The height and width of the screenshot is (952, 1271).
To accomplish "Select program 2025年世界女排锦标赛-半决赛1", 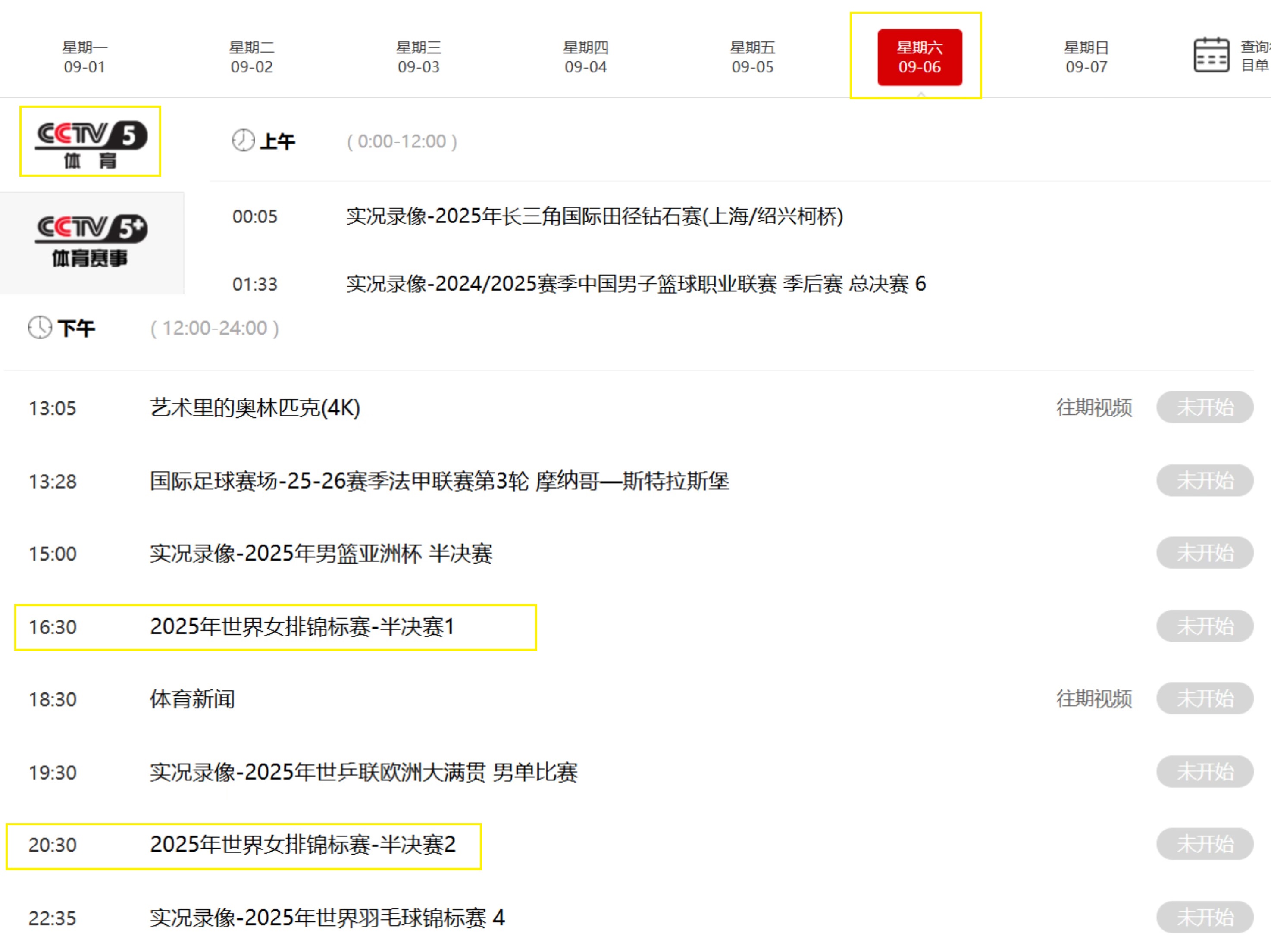I will coord(303,626).
